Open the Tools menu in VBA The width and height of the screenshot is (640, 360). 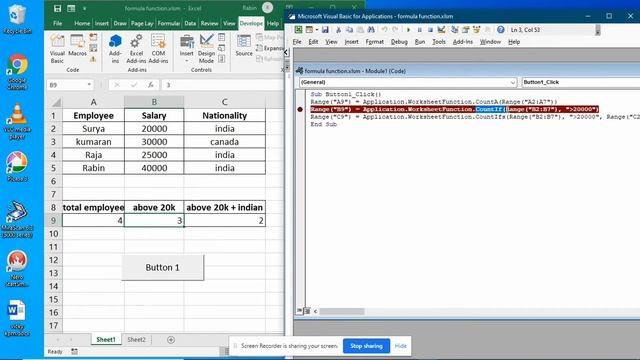(439, 42)
